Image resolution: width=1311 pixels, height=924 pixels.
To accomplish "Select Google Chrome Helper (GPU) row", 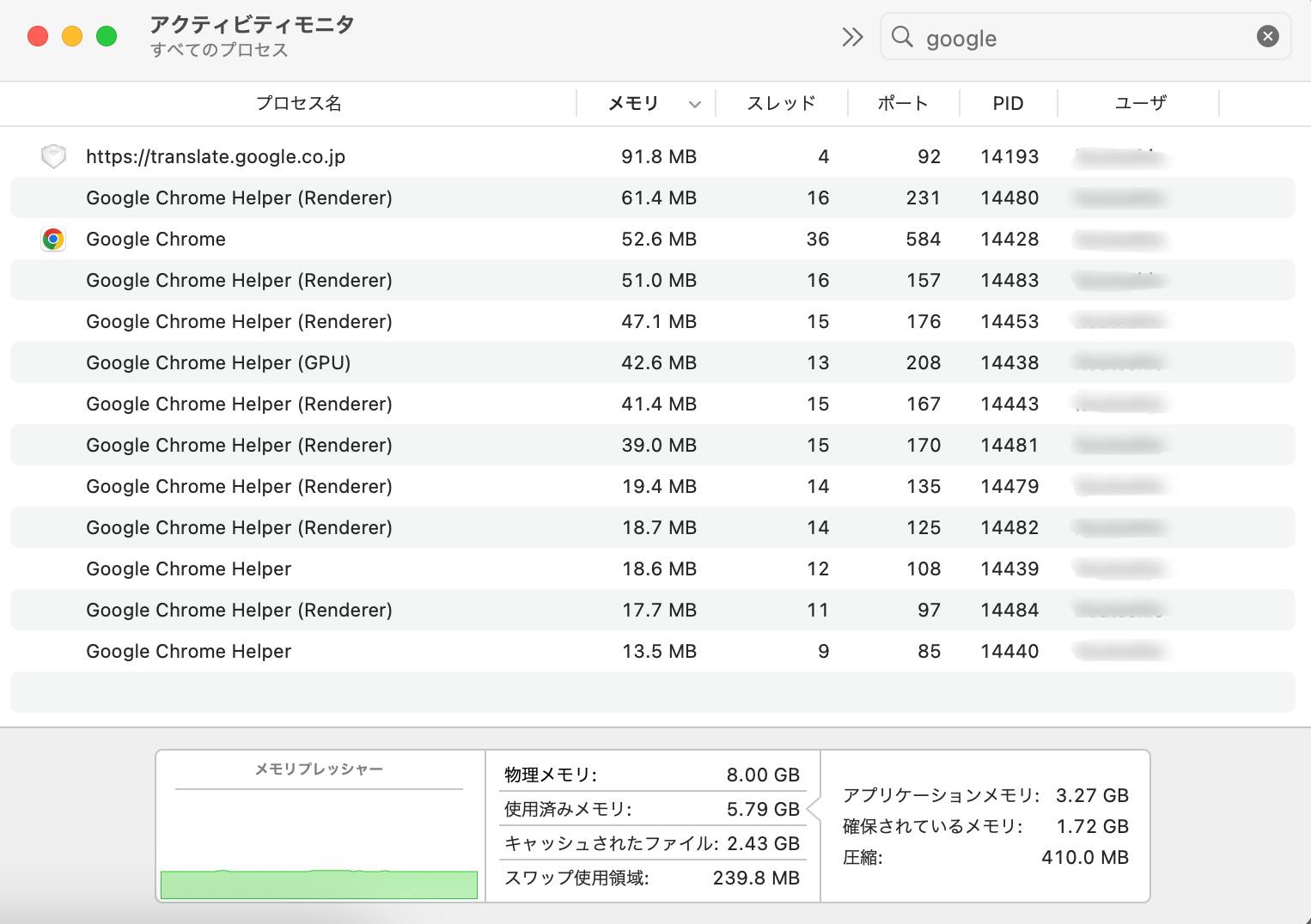I will [653, 362].
